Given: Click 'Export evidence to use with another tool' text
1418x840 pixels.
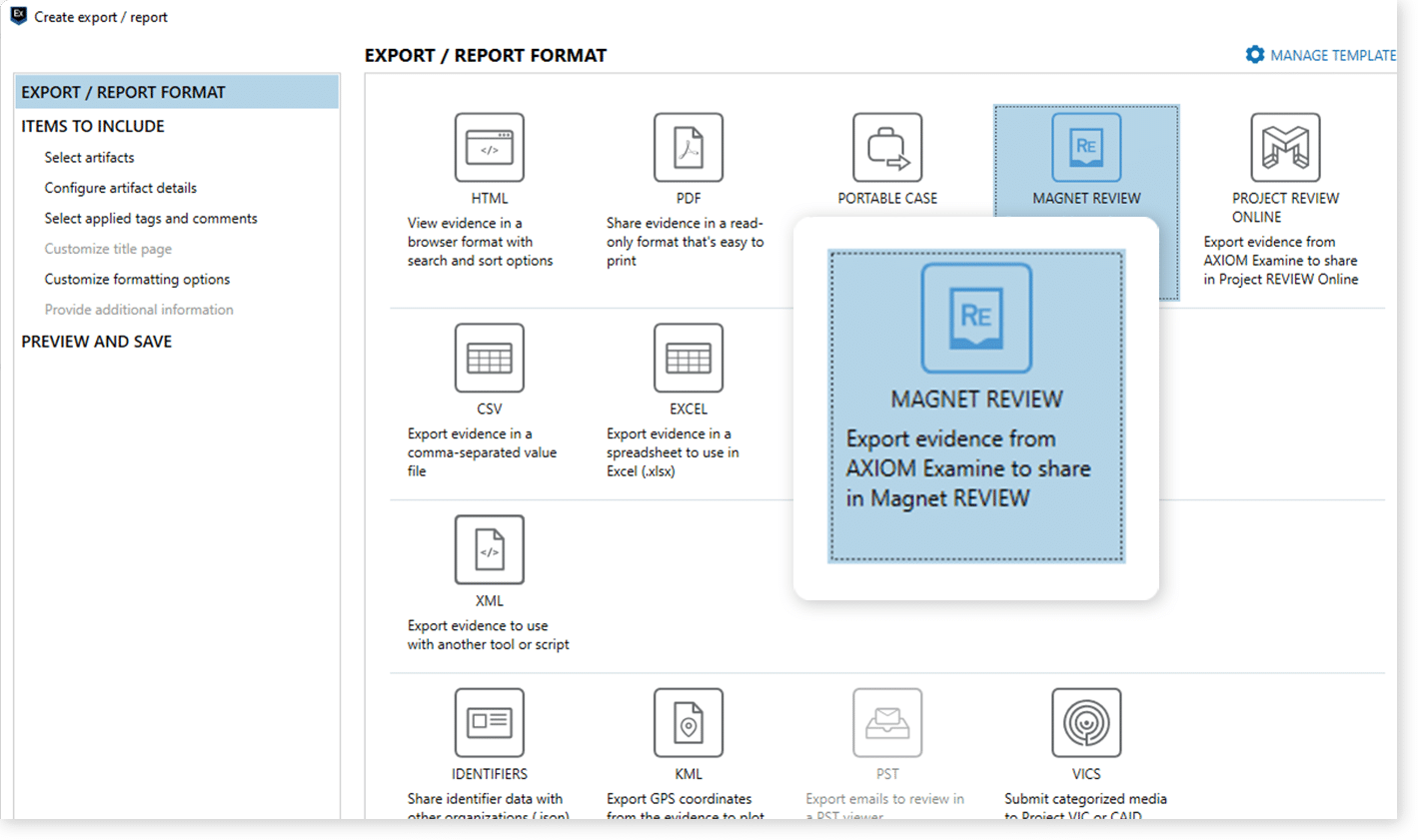Looking at the screenshot, I should pos(488,635).
